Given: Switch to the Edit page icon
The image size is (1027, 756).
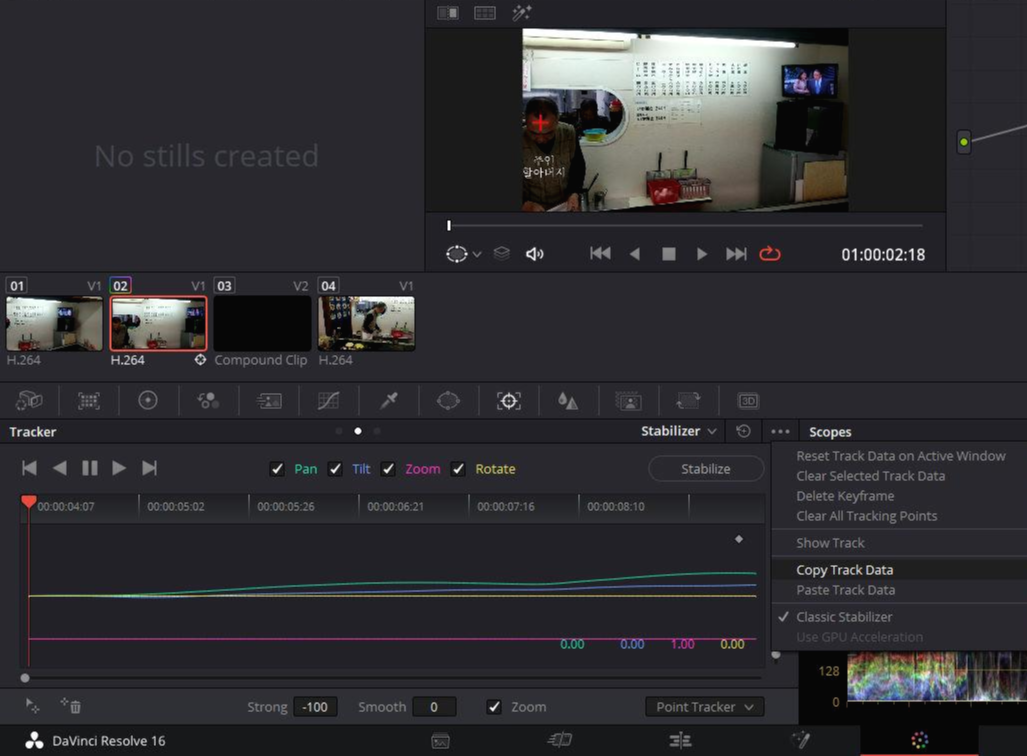Looking at the screenshot, I should 681,740.
